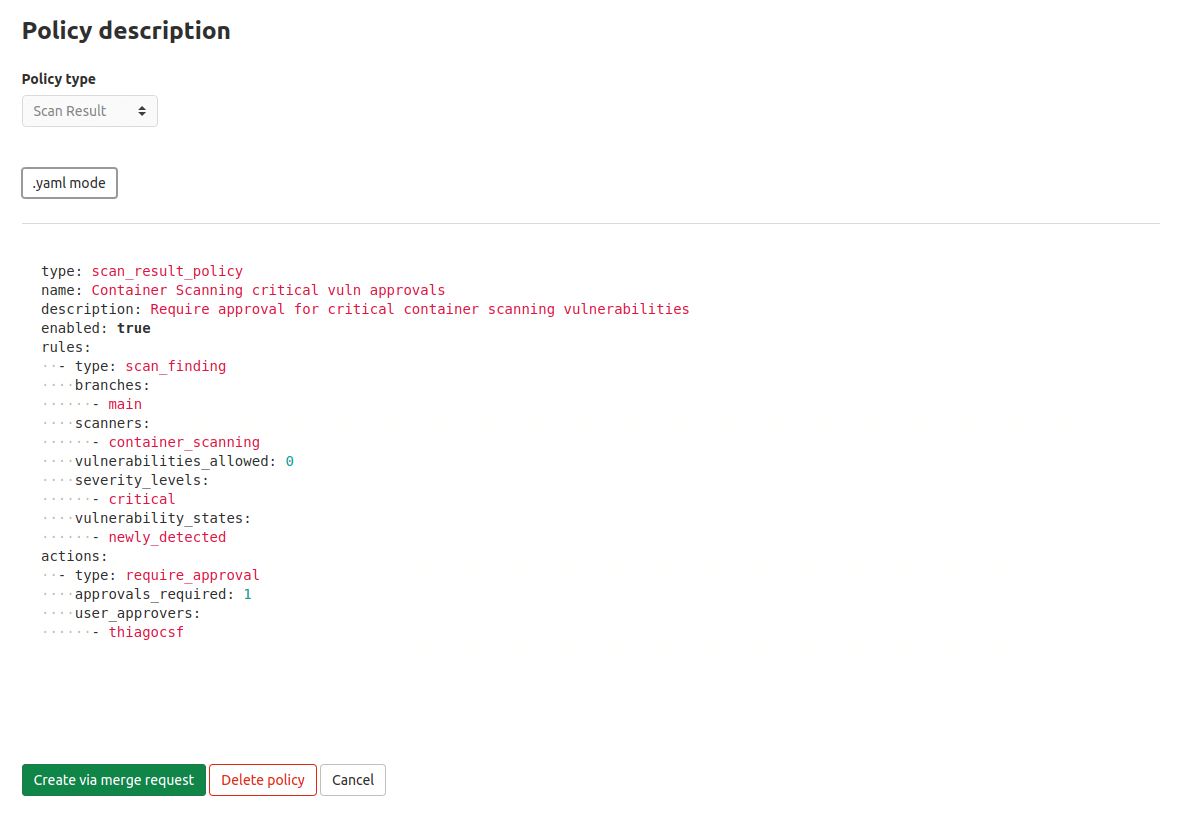Switch to .yaml mode
The image size is (1180, 816).
pyautogui.click(x=69, y=183)
